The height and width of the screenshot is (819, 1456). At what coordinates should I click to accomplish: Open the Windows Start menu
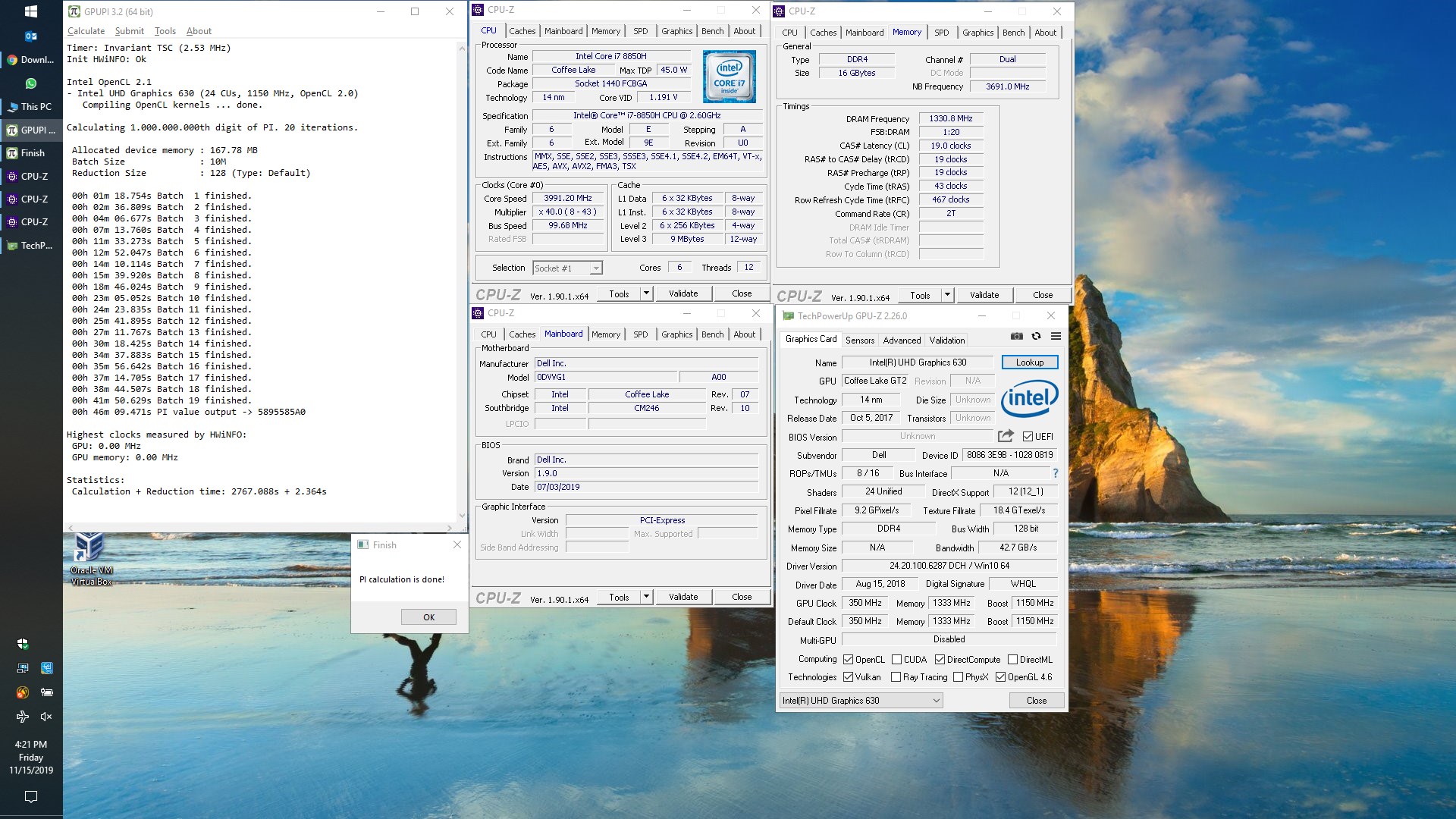pyautogui.click(x=31, y=11)
